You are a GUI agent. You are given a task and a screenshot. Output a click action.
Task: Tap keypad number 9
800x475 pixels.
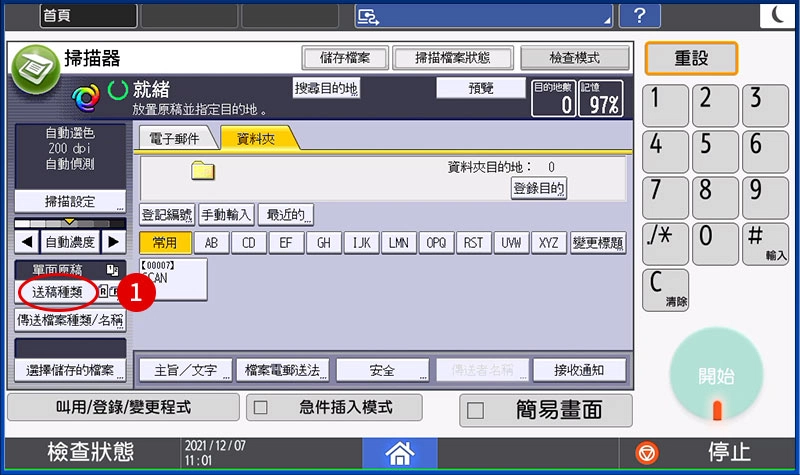point(765,198)
